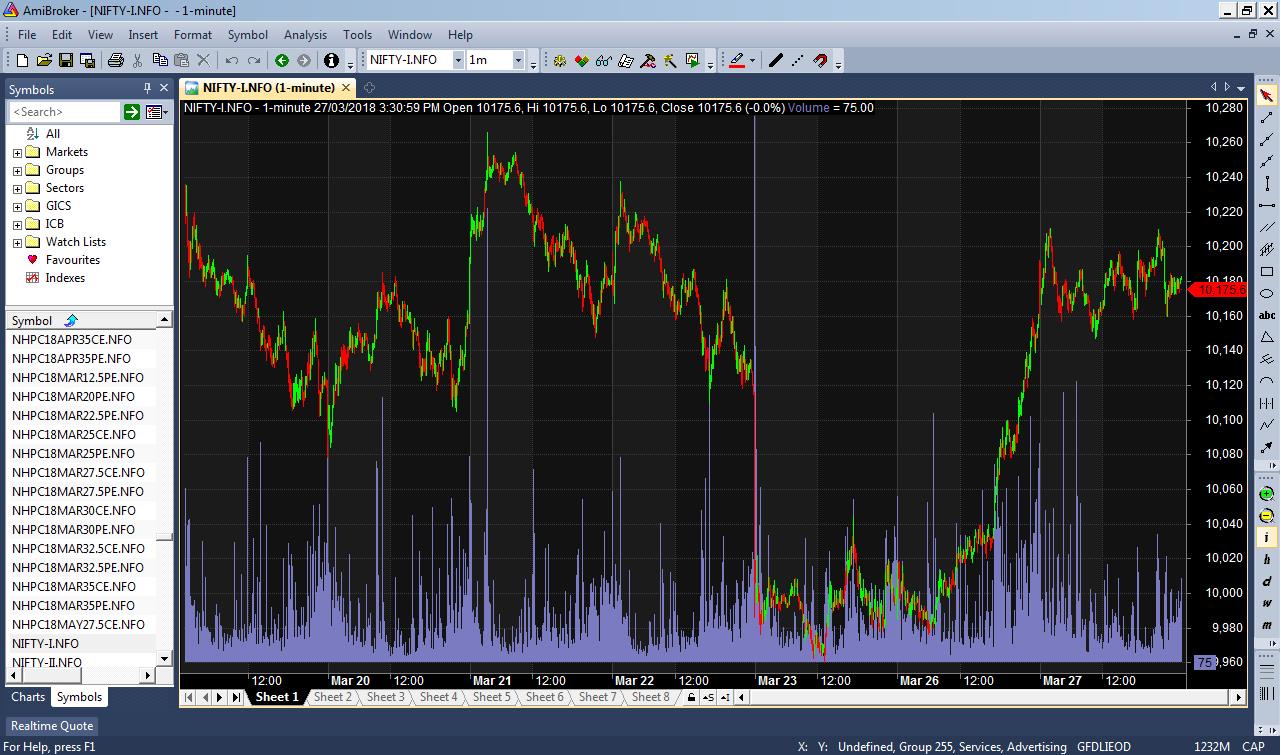Screen dimensions: 1281x755
Task: Open the Indexes tree item
Action: pos(65,278)
